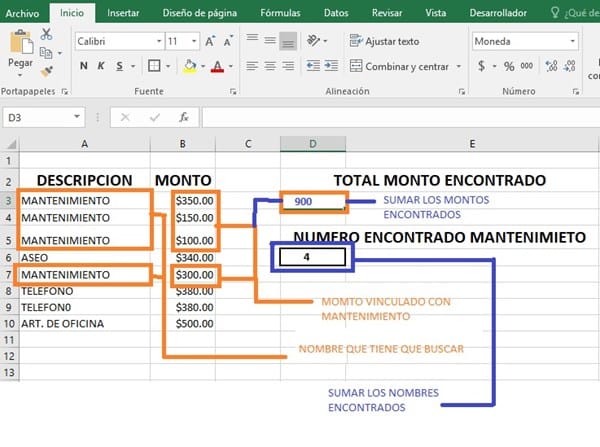Click the Insert Function fx icon

(183, 117)
